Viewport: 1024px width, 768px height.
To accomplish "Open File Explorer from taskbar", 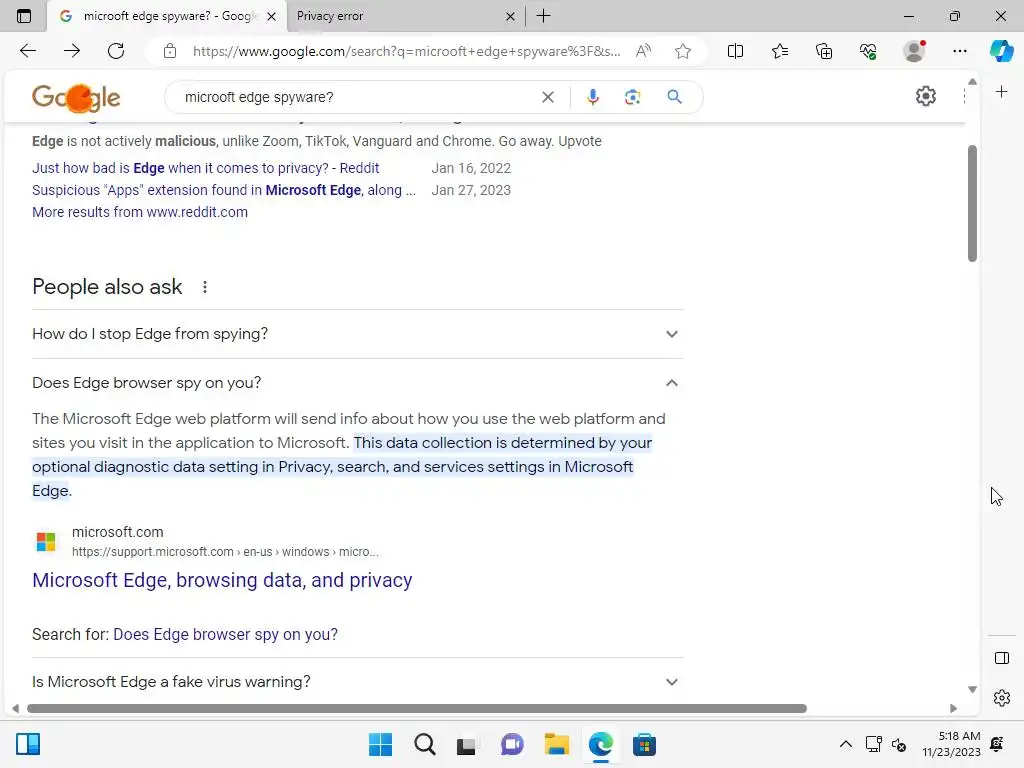I will (x=557, y=744).
